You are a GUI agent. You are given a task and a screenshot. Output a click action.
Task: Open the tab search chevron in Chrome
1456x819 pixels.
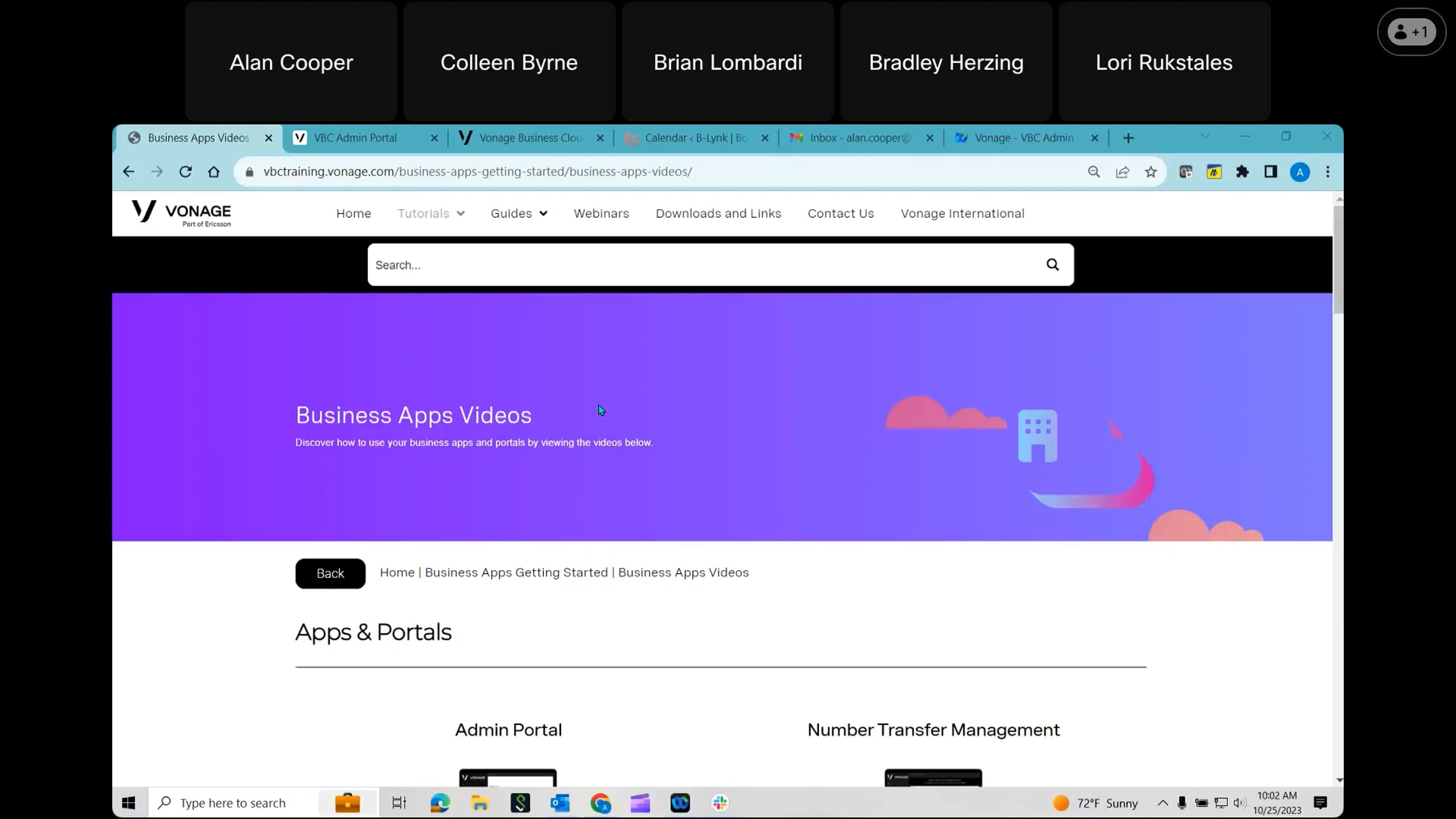tap(1205, 136)
